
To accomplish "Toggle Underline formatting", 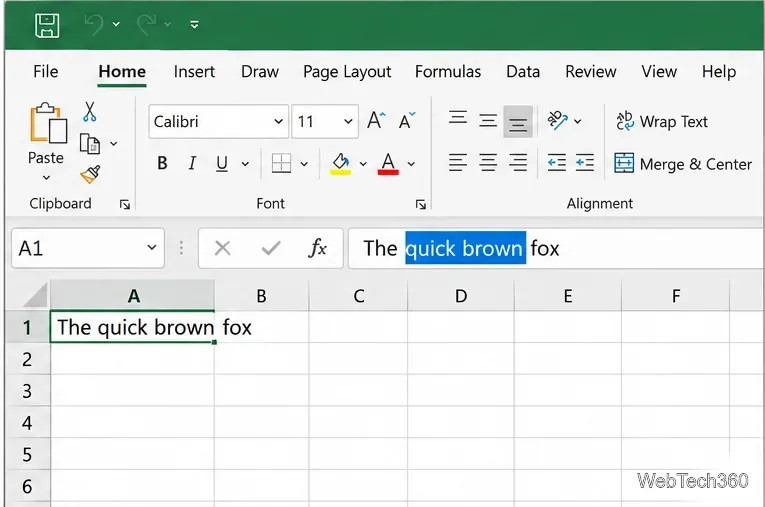I will point(222,163).
